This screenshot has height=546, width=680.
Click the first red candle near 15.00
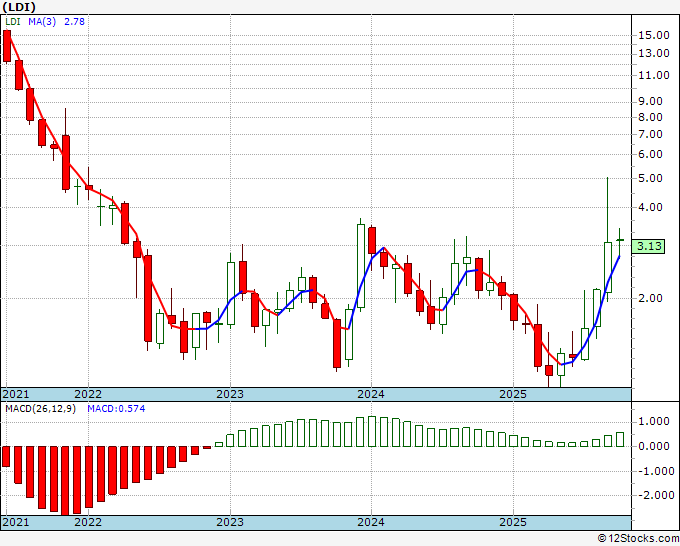[7, 46]
